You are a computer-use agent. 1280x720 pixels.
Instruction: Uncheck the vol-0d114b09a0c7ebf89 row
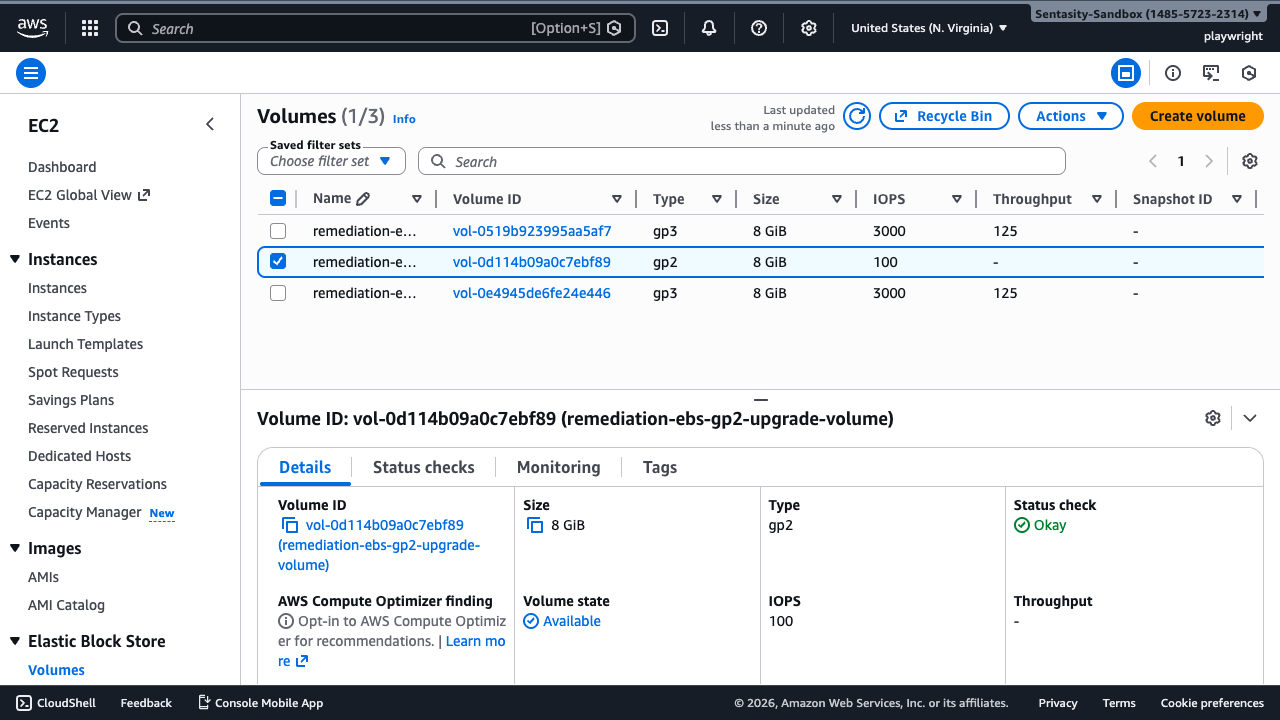click(278, 262)
